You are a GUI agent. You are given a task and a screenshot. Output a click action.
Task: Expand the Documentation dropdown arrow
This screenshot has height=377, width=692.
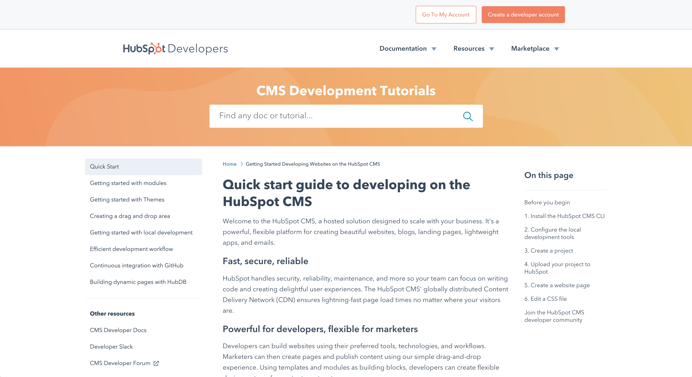[434, 49]
